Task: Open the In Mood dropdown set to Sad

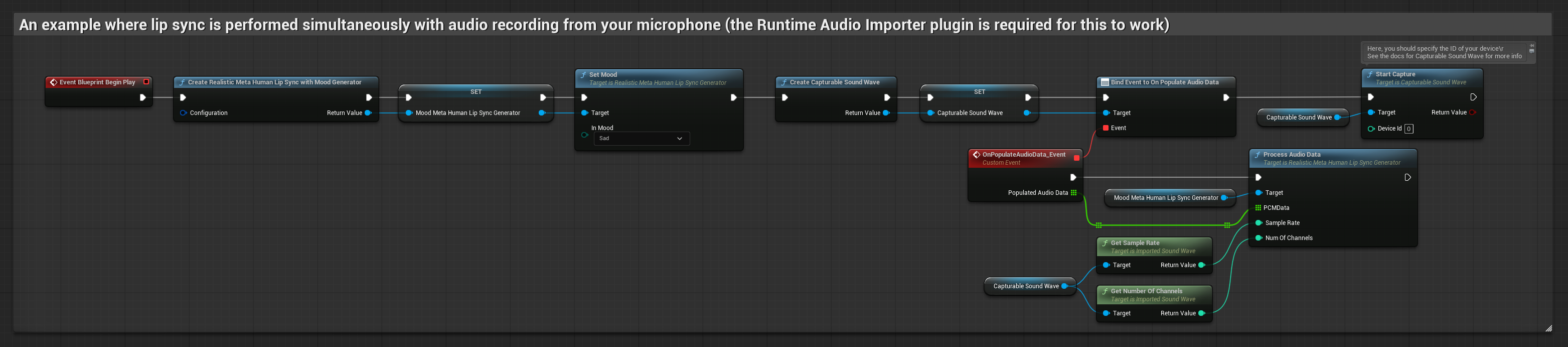Action: point(641,139)
